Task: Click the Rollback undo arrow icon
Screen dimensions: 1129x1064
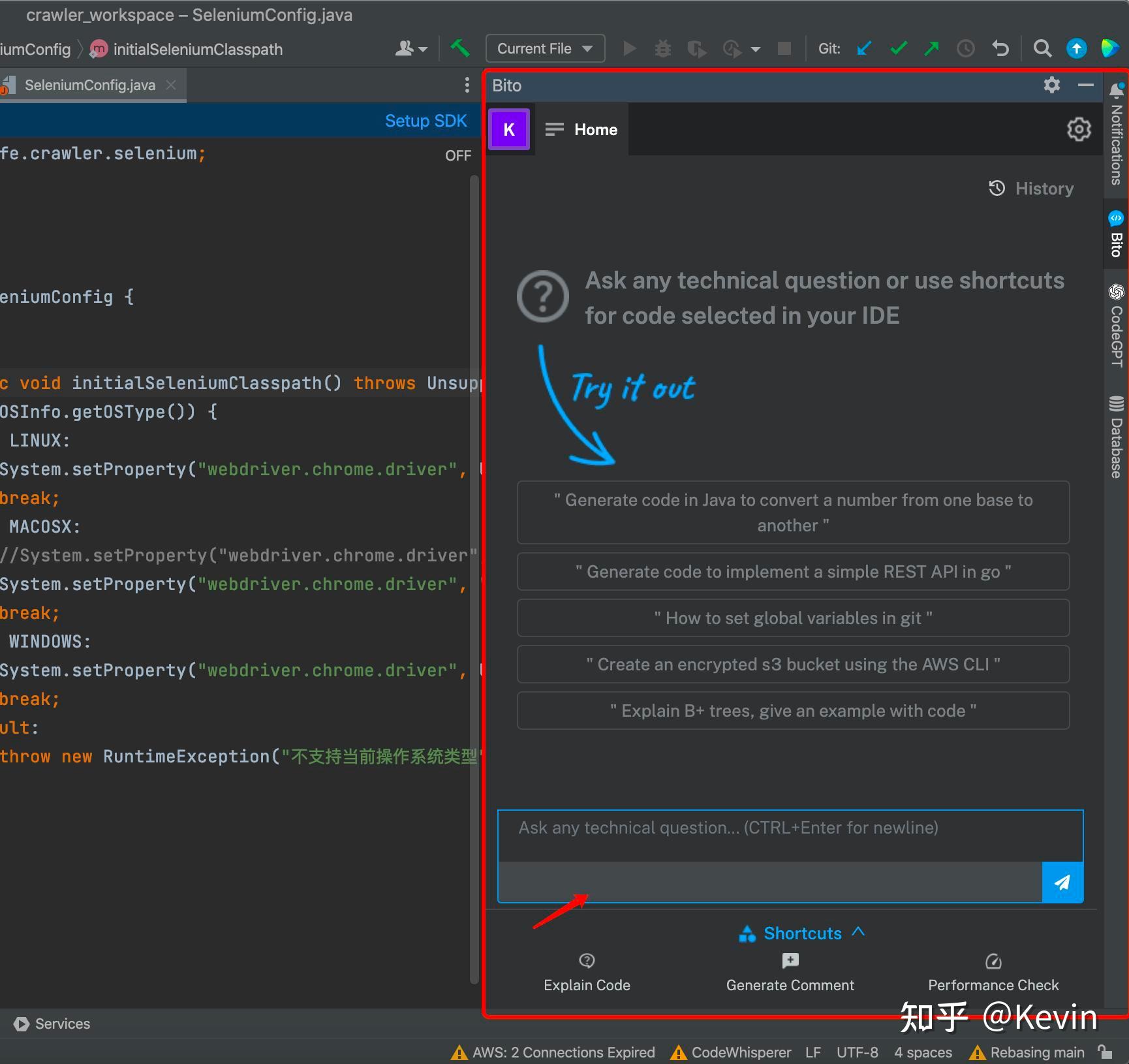Action: 1000,48
